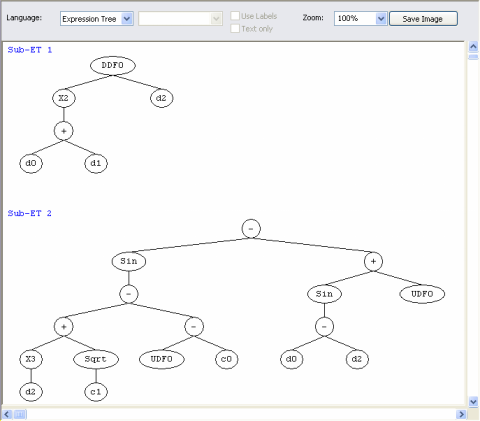This screenshot has height=421, width=480.
Task: Click the rightmost UDF0 node in Sub-ET 2
Action: pyautogui.click(x=422, y=294)
